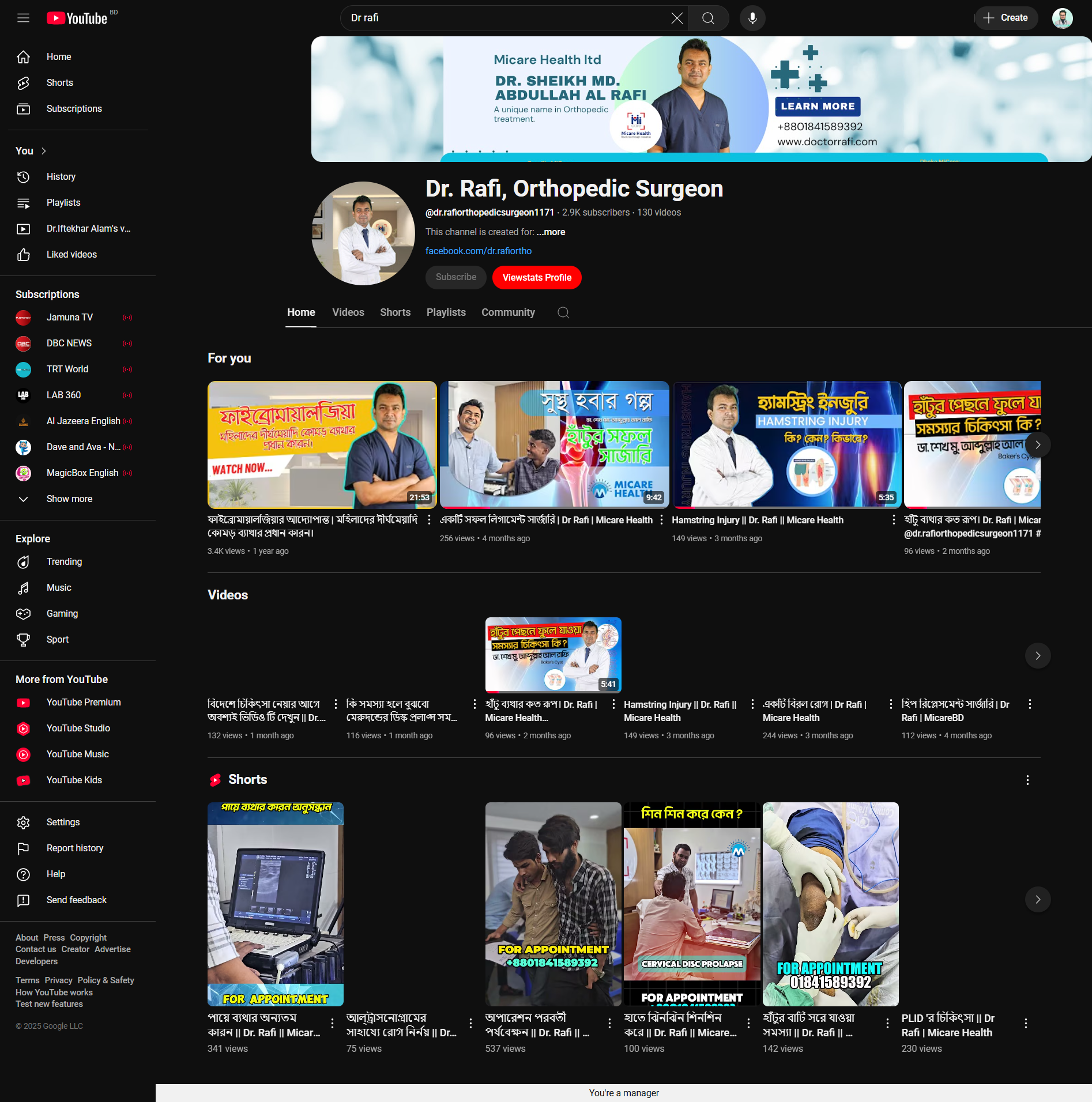Open YouTube Kids
Viewport: 1092px width, 1102px height.
78,780
